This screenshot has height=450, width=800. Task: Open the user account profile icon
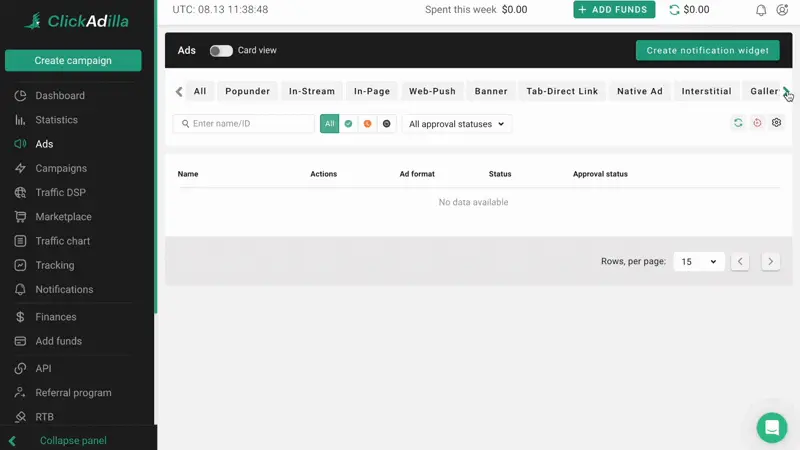click(x=782, y=10)
